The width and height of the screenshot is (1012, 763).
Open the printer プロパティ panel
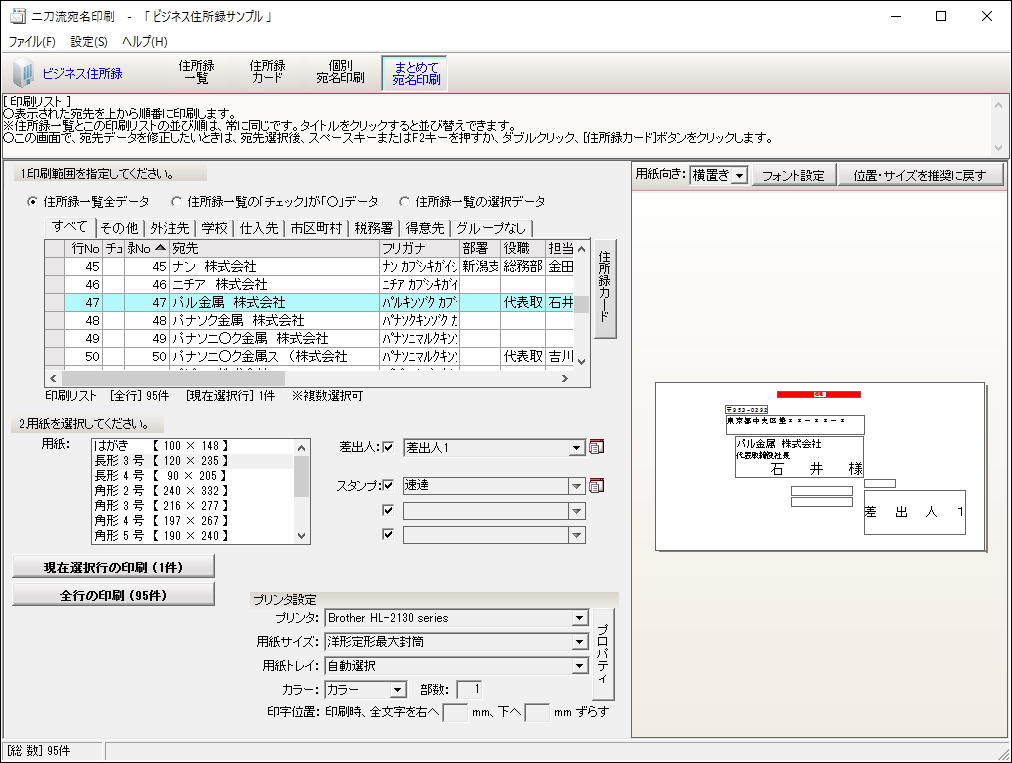[x=604, y=653]
